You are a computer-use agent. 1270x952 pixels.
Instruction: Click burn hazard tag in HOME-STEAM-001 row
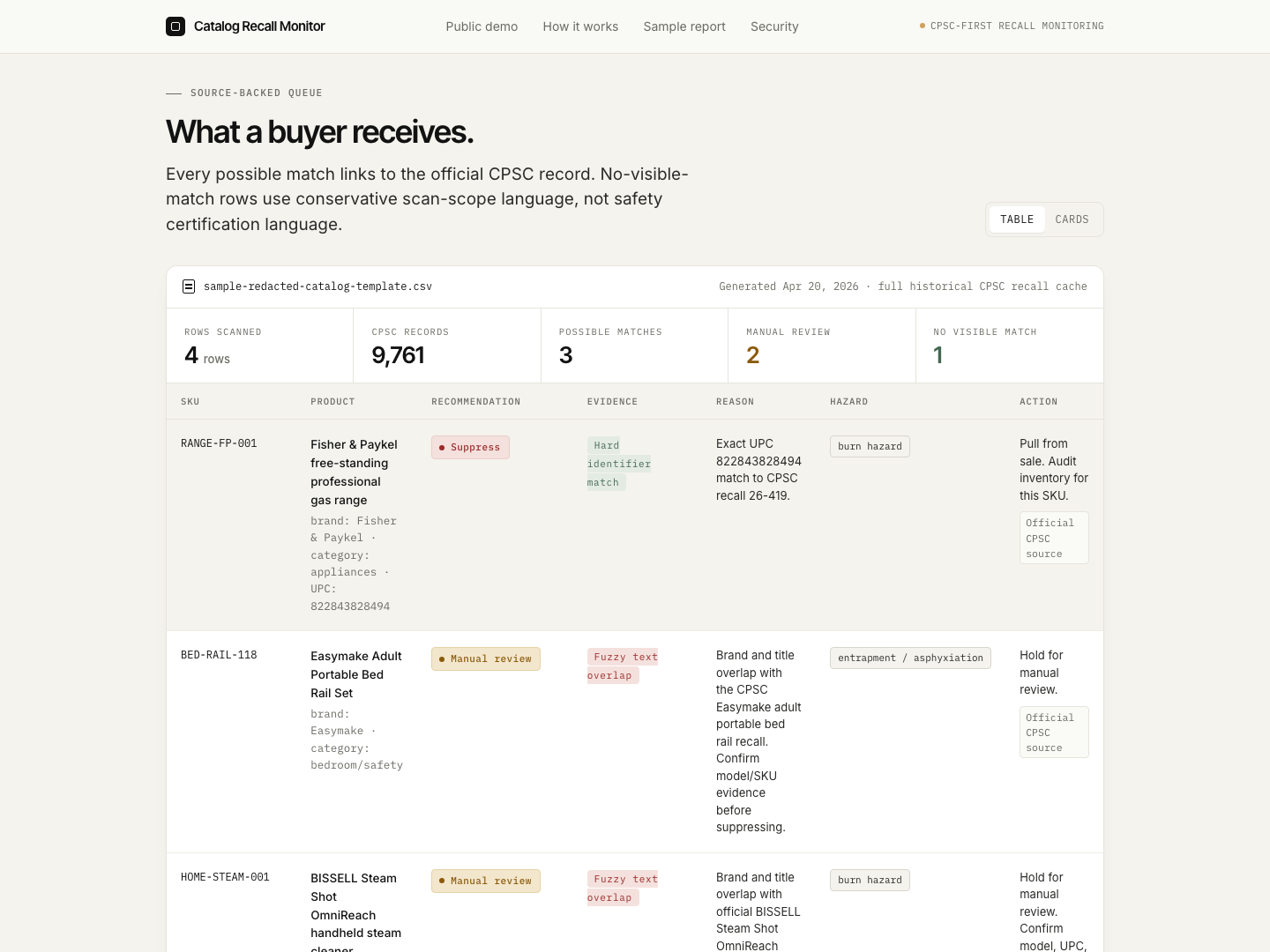pyautogui.click(x=870, y=880)
